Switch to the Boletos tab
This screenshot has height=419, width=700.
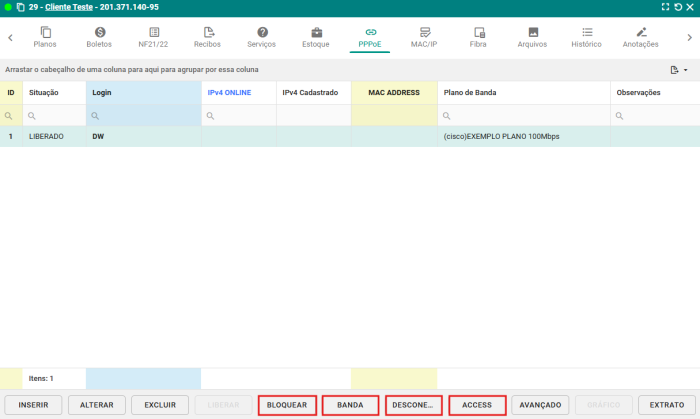coord(99,38)
